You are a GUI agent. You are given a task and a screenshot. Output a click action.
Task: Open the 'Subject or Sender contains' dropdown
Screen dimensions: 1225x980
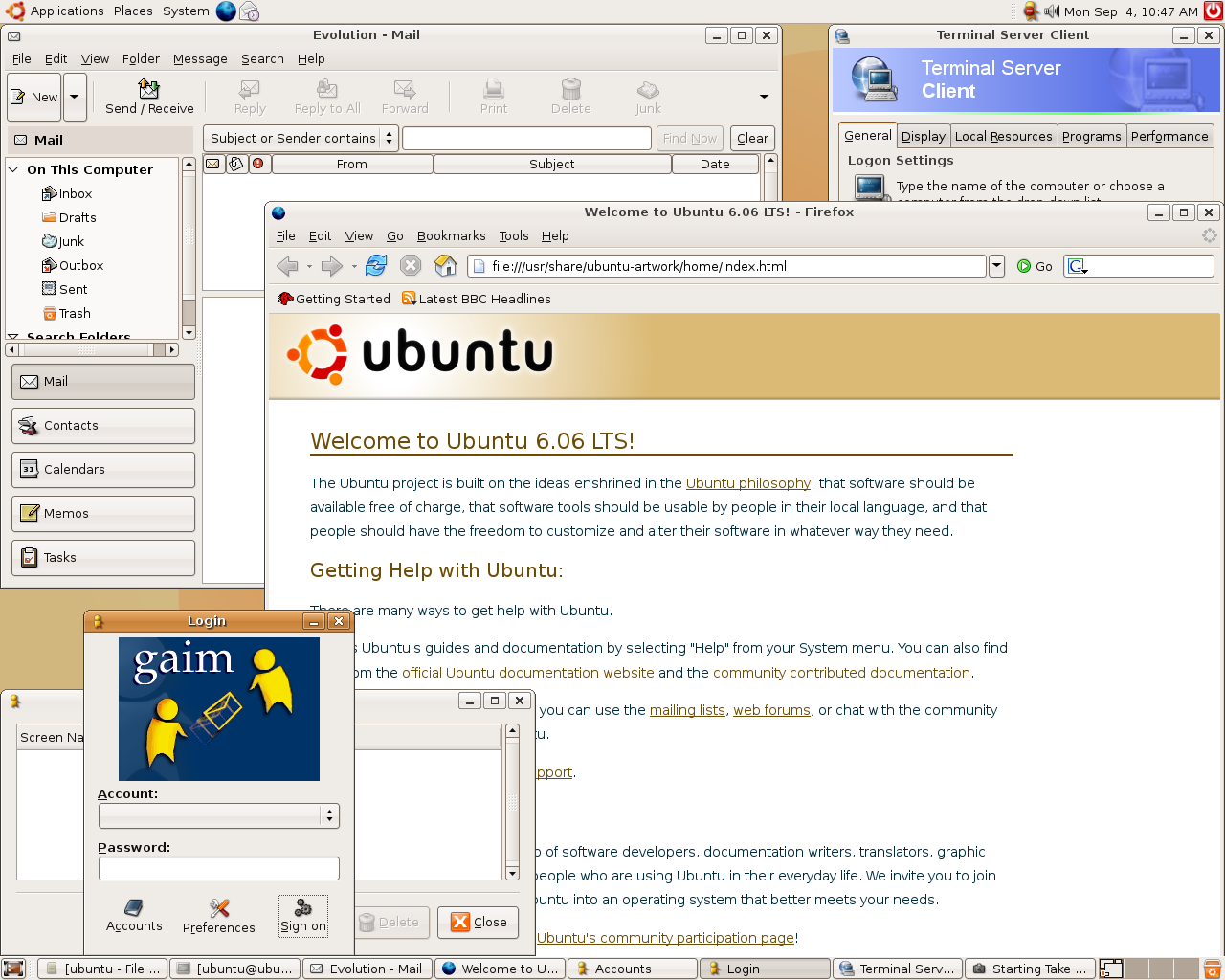(301, 138)
